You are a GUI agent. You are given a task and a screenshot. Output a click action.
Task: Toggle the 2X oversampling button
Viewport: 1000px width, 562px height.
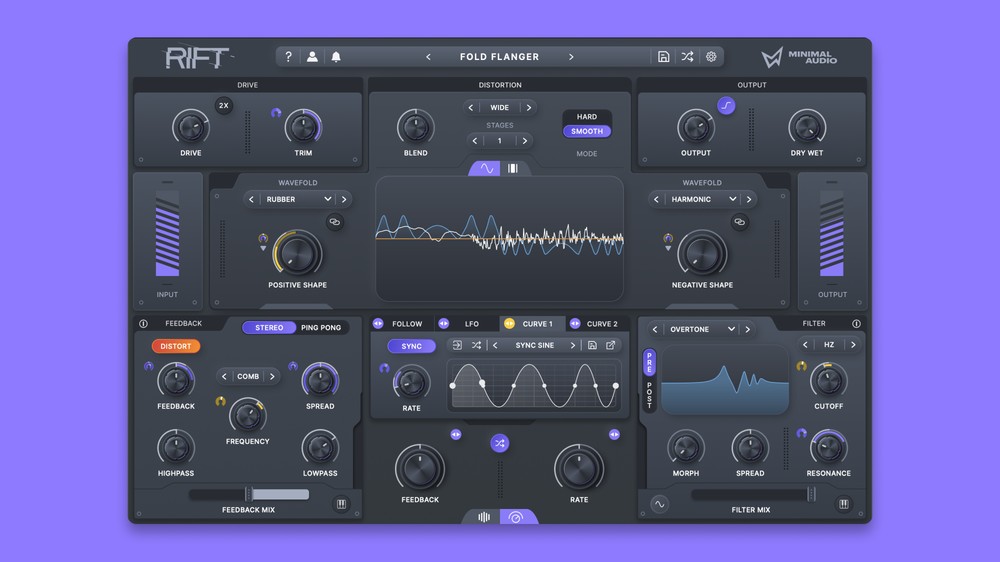[224, 105]
